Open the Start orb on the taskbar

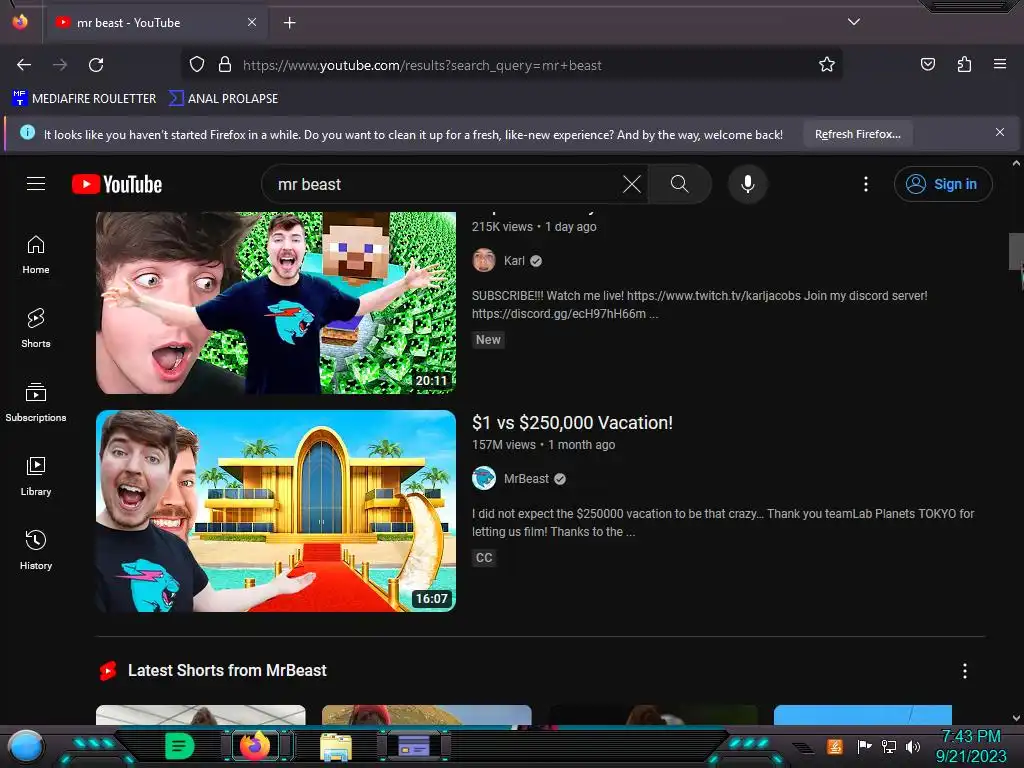coord(26,746)
